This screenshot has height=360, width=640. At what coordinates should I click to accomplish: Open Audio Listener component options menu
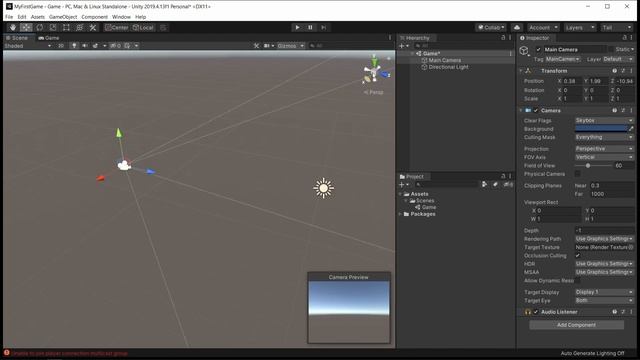click(x=631, y=311)
